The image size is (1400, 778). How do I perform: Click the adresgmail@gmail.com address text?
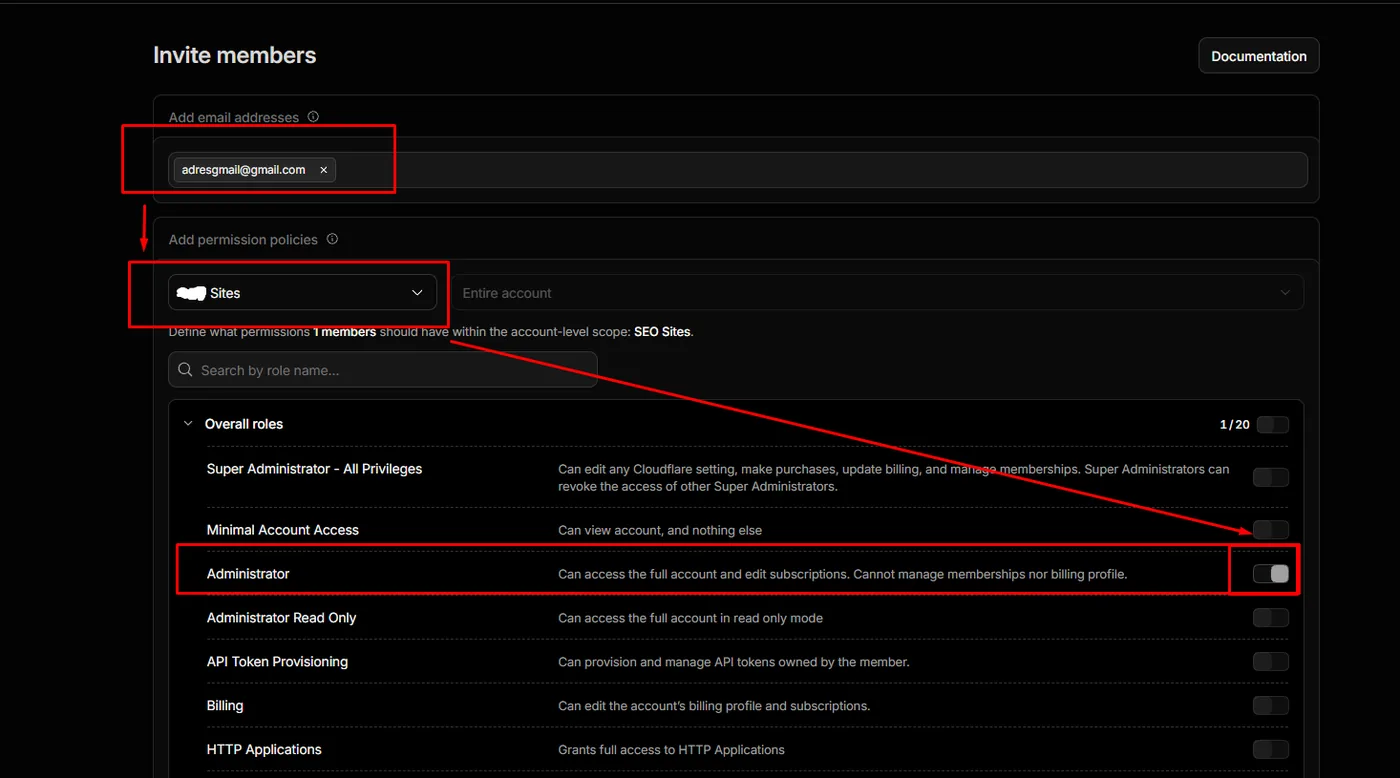(243, 170)
